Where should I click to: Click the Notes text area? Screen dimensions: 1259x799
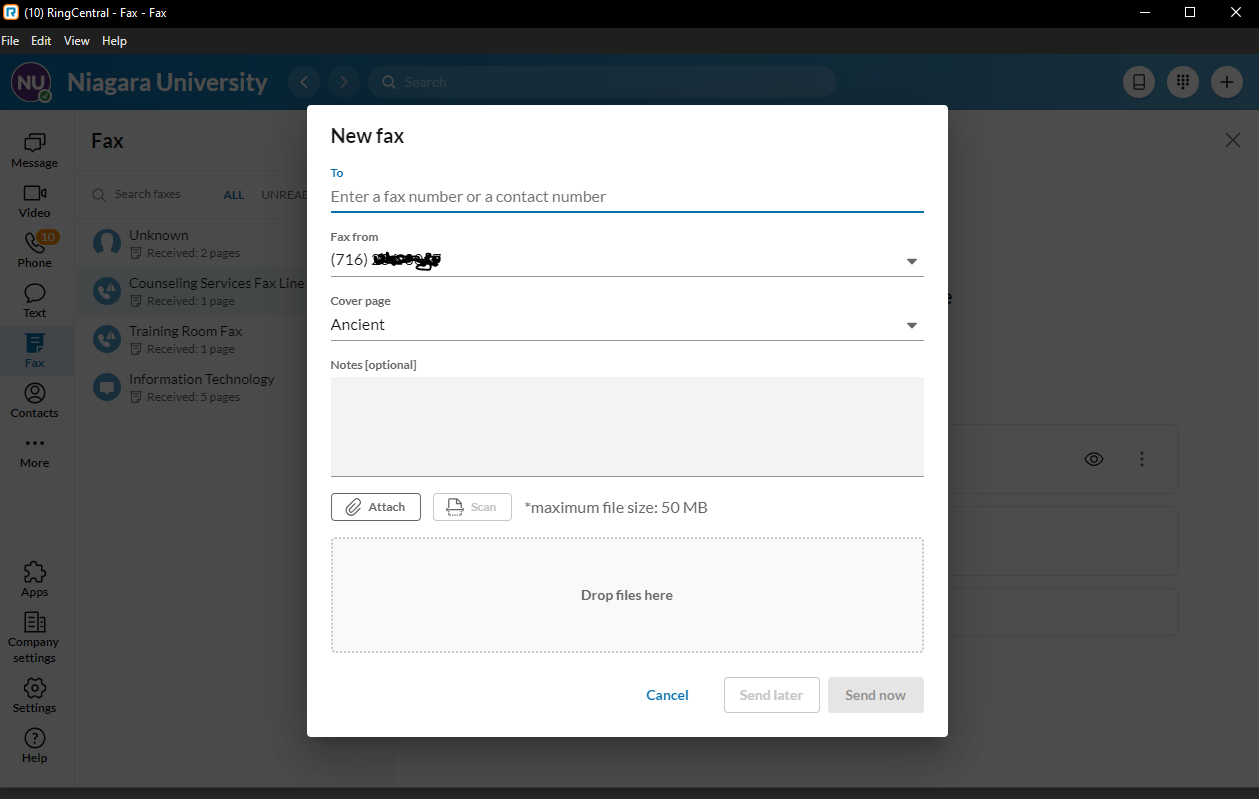click(627, 426)
